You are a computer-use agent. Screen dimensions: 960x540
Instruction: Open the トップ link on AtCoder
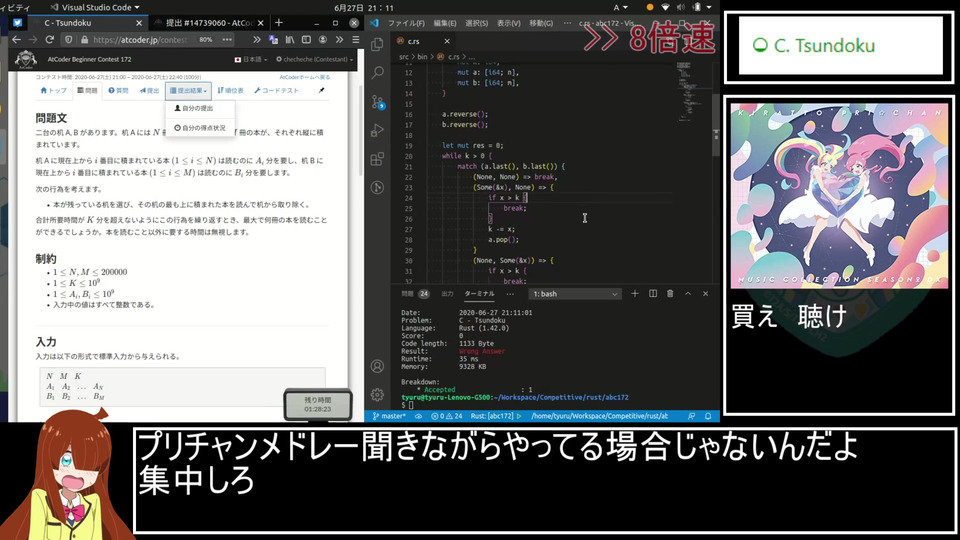pyautogui.click(x=53, y=91)
